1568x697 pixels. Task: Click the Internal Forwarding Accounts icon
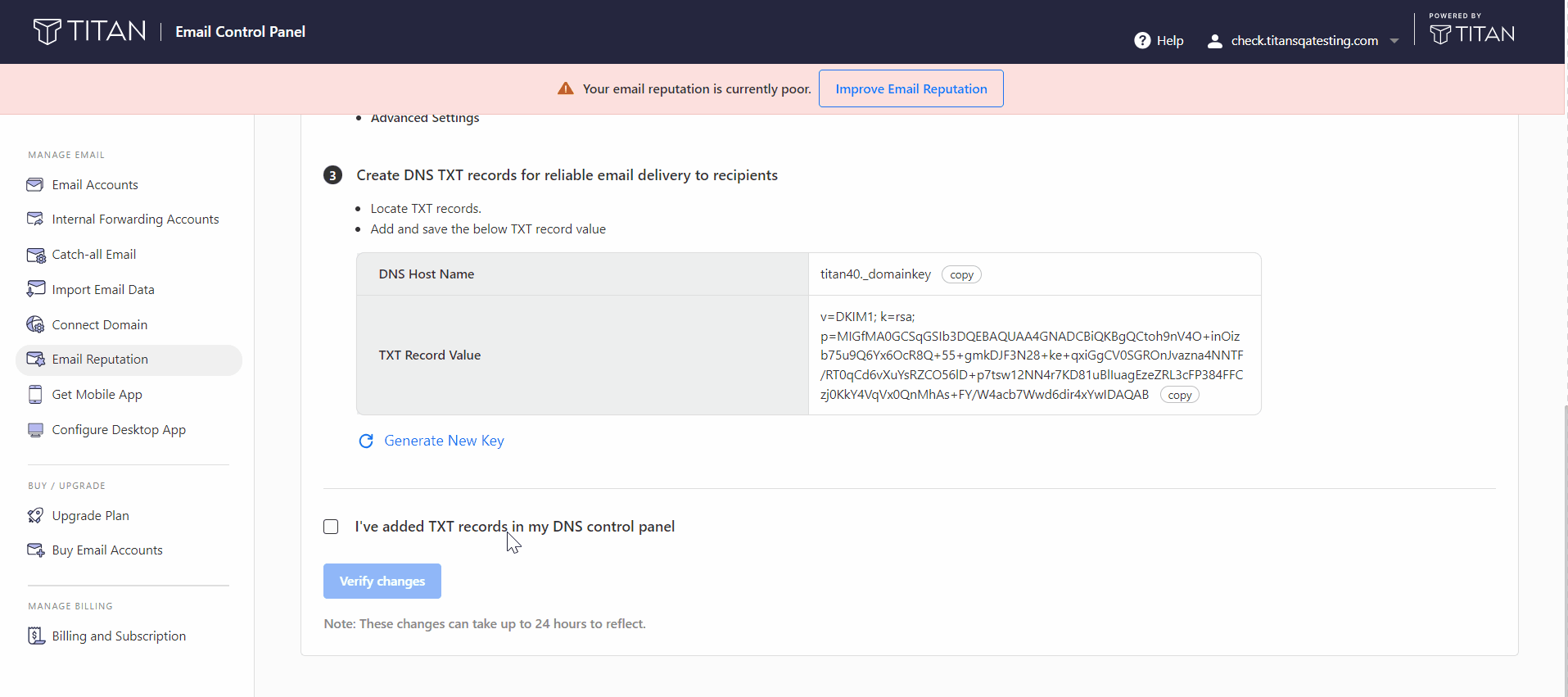point(35,219)
